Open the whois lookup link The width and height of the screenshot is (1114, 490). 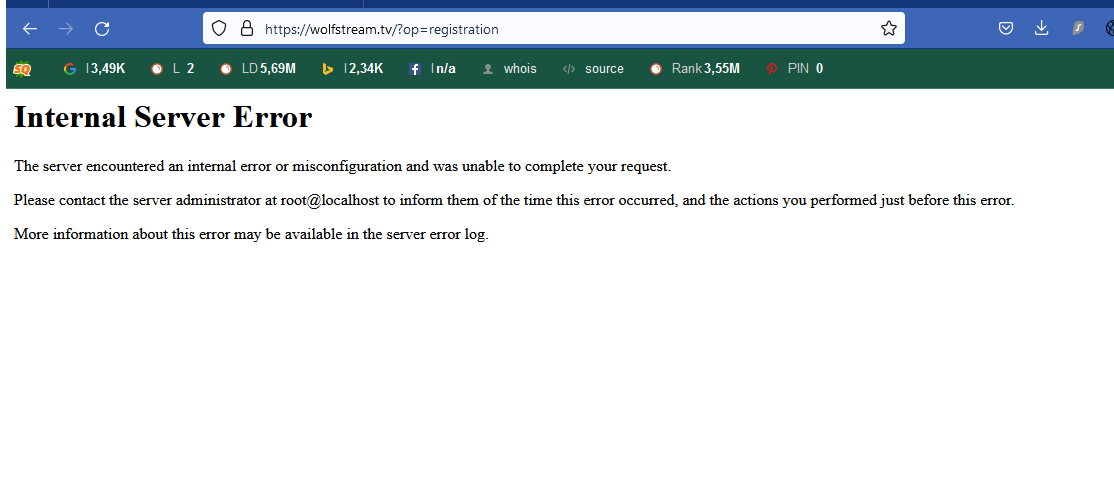pos(510,69)
